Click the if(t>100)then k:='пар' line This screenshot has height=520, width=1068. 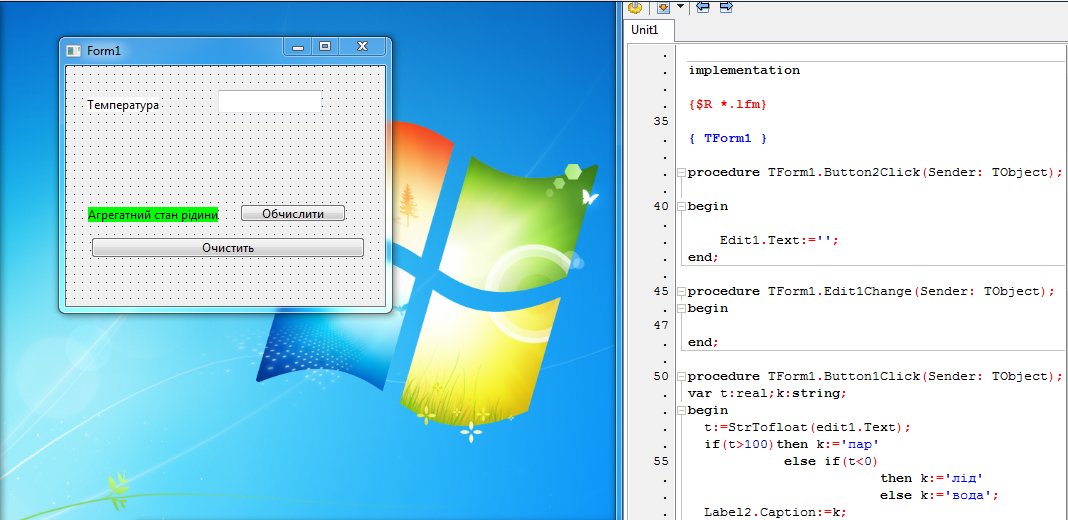coord(791,445)
